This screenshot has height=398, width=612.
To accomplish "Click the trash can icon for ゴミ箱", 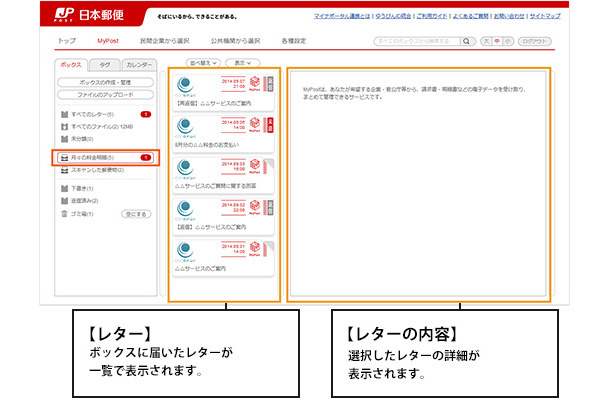I will (x=64, y=214).
